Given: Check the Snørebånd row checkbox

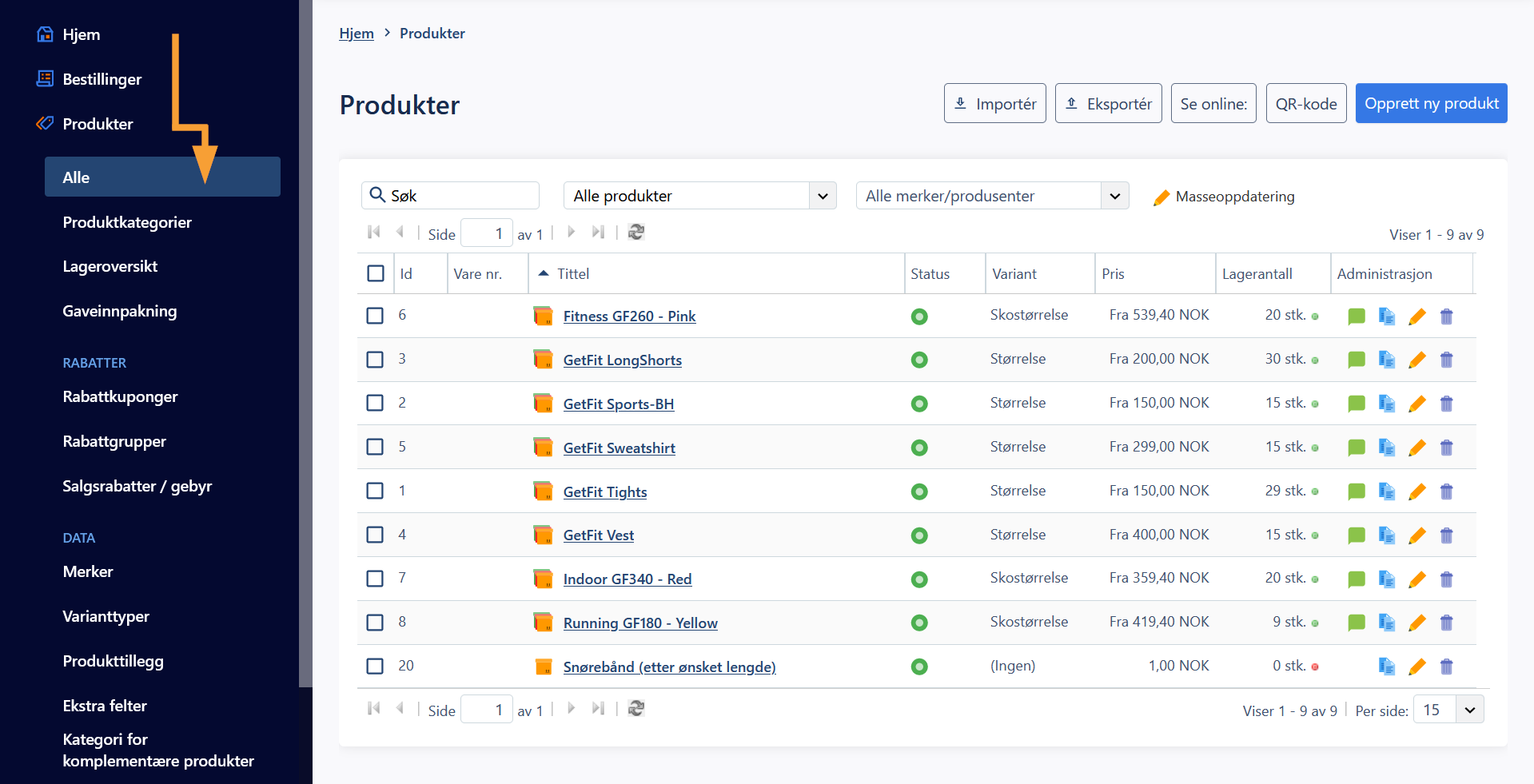Looking at the screenshot, I should [375, 666].
